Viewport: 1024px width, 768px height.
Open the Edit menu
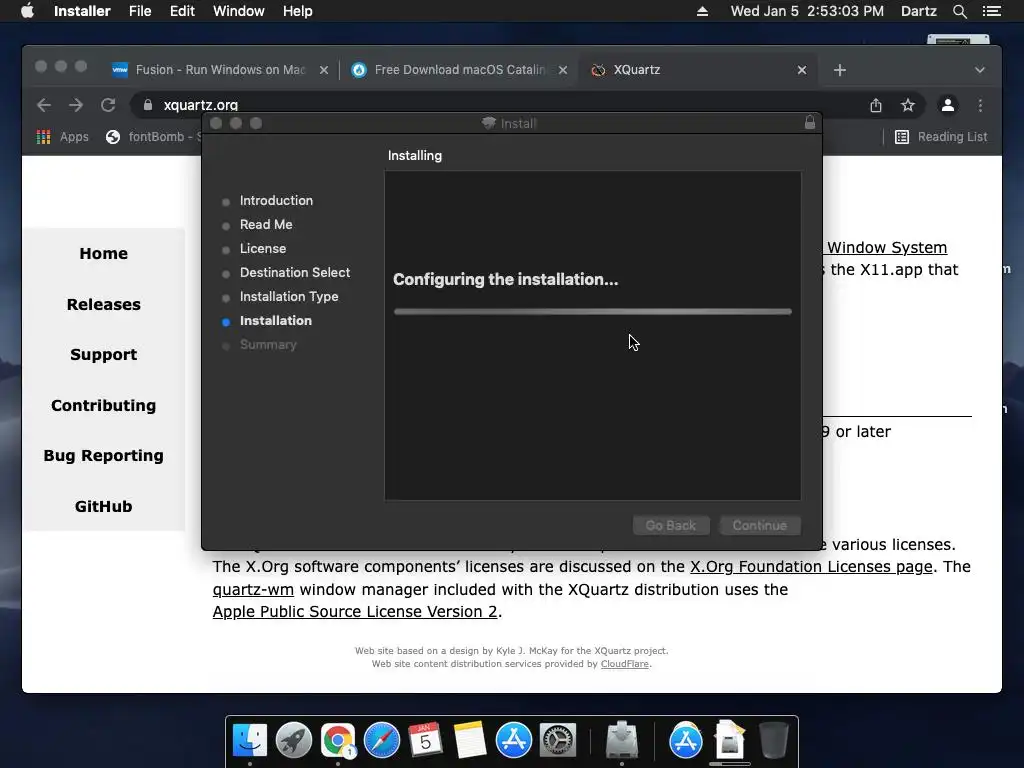[x=182, y=11]
